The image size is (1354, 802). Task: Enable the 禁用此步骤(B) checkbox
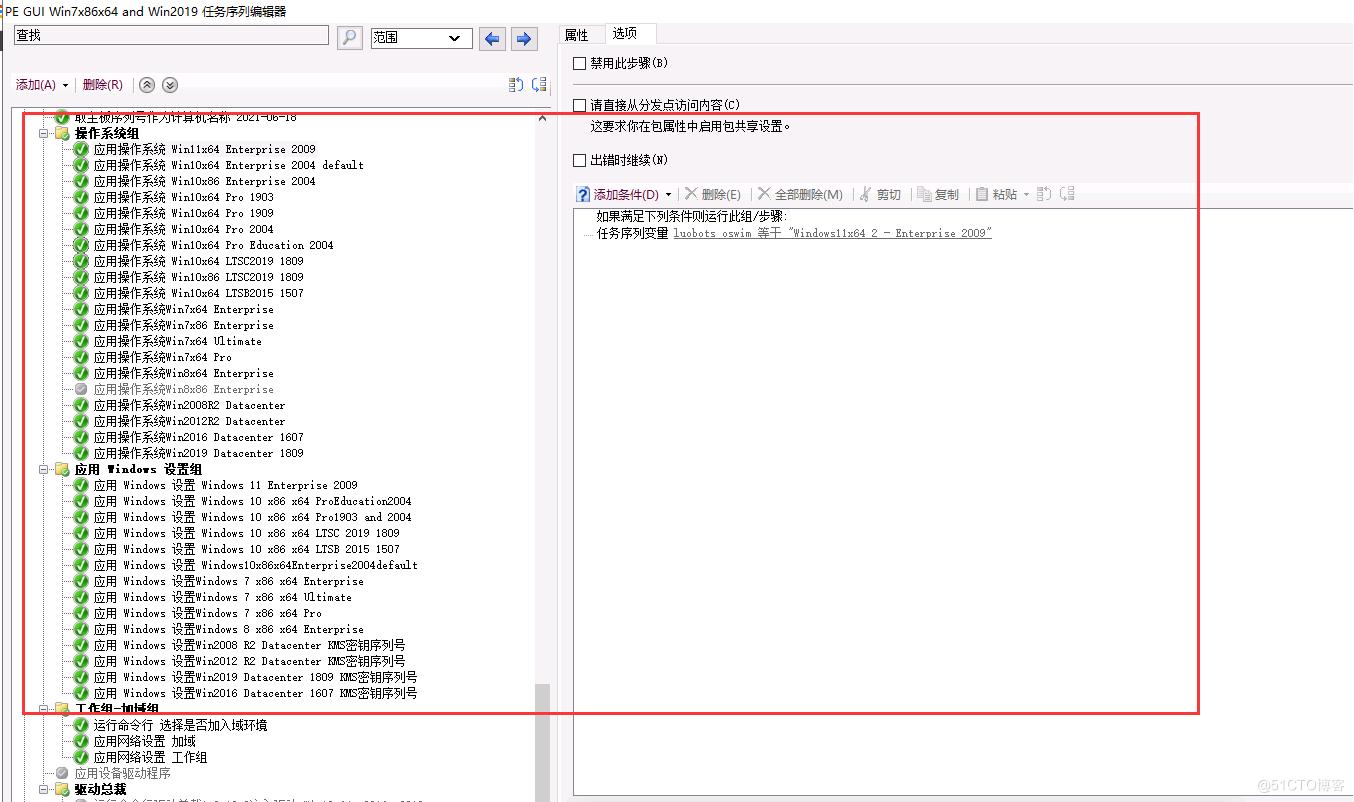577,62
